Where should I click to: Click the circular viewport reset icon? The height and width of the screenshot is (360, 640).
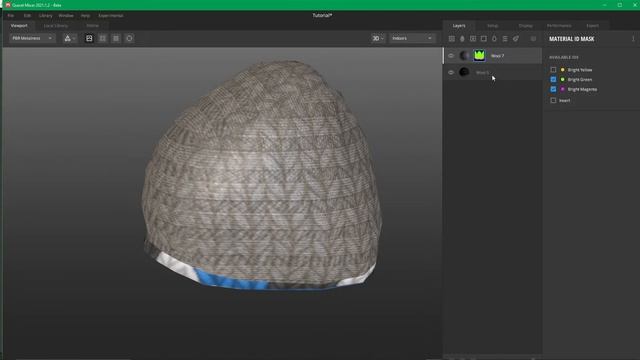coord(129,38)
